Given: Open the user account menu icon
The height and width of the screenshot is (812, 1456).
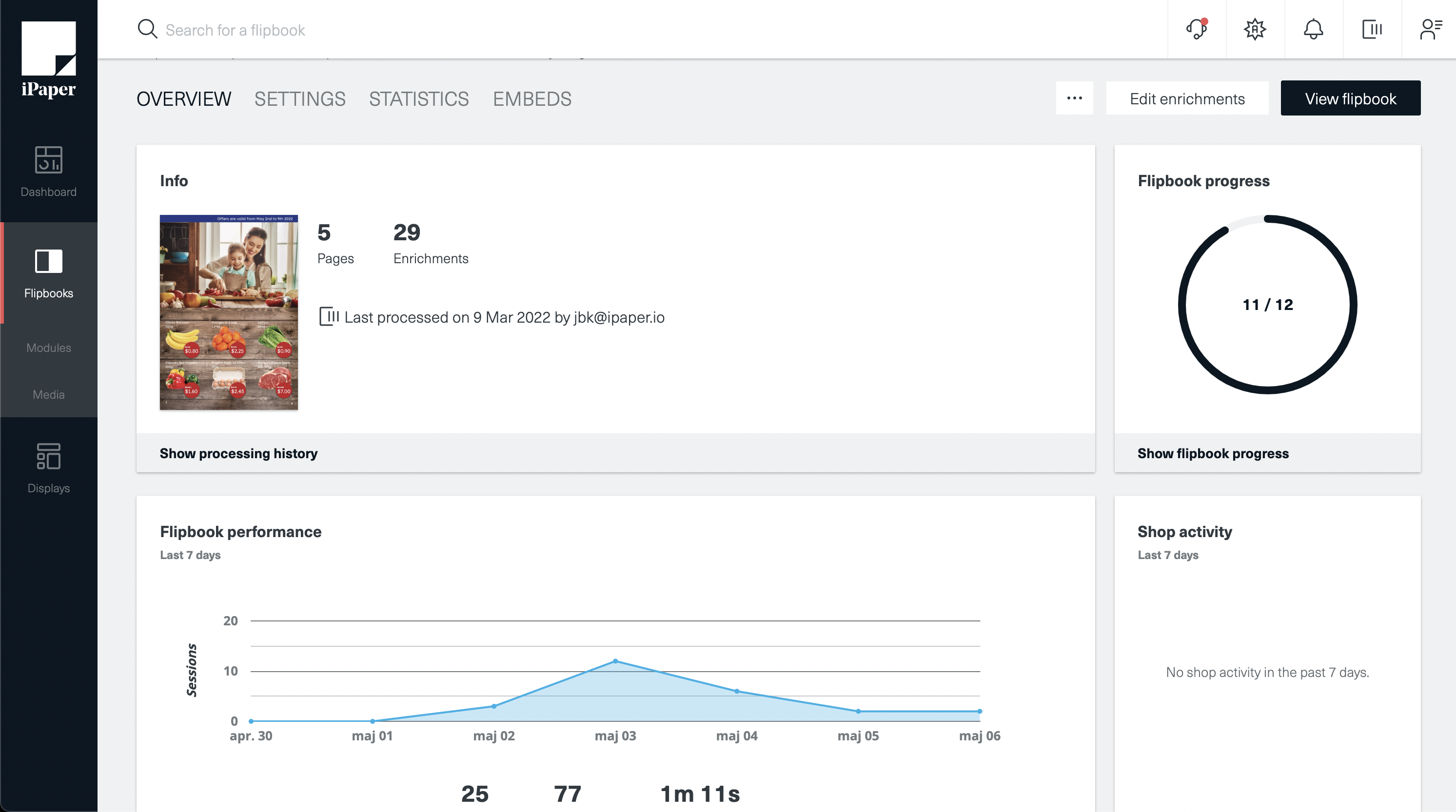Looking at the screenshot, I should click(1430, 29).
